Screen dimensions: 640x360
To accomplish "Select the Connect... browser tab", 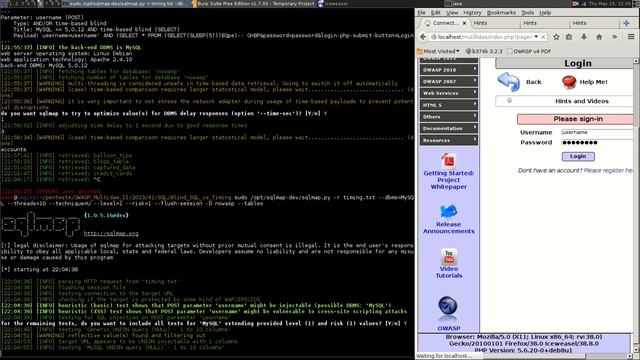I will tap(444, 23).
